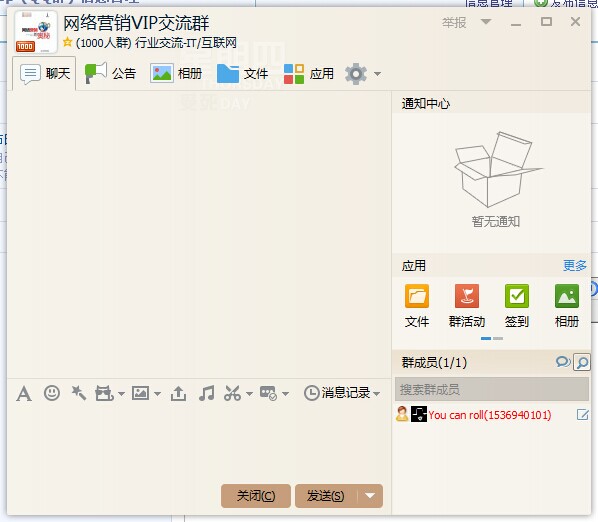Open the emoji smiley picker
The height and width of the screenshot is (522, 598).
point(52,392)
